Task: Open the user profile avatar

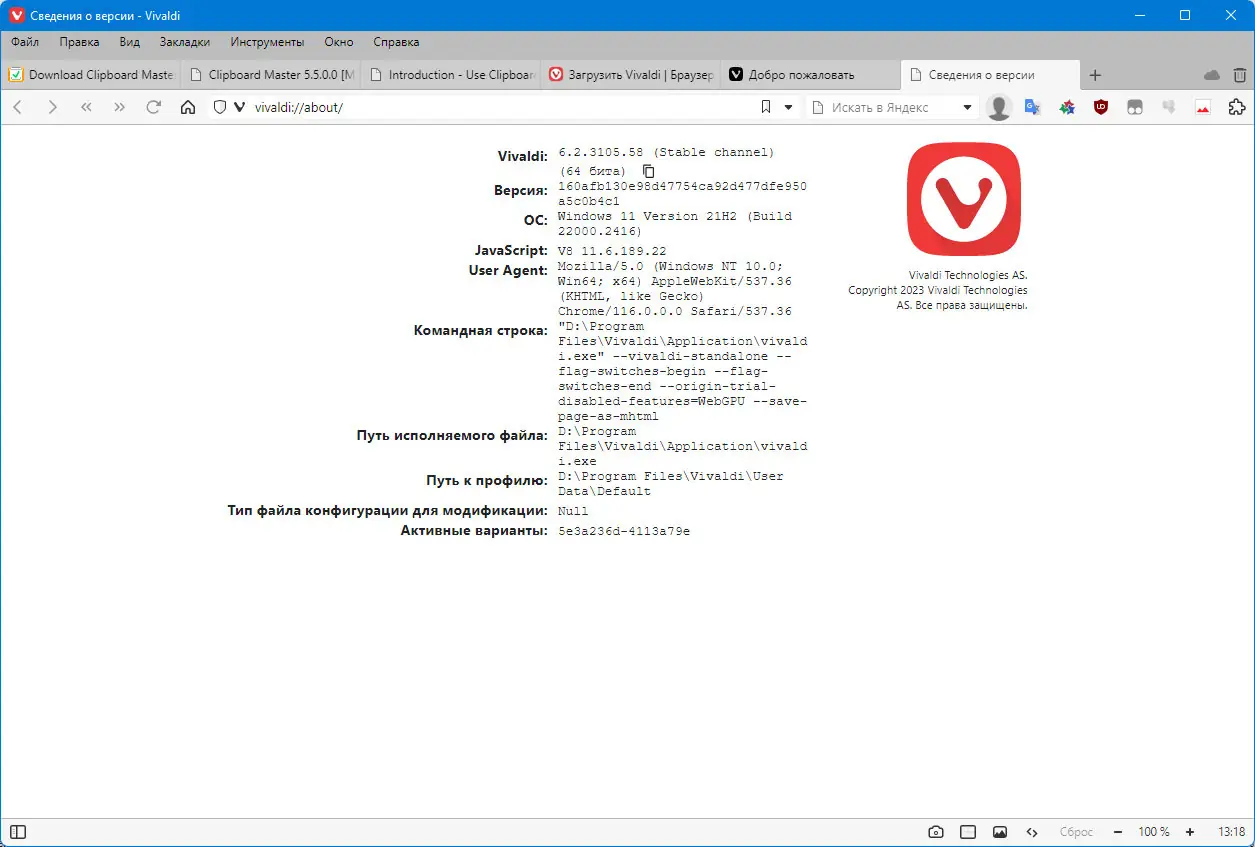Action: [x=999, y=107]
